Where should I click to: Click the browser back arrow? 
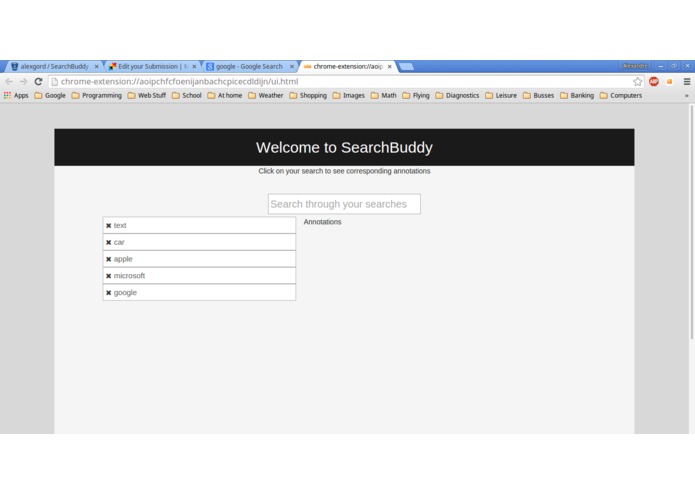(9, 82)
